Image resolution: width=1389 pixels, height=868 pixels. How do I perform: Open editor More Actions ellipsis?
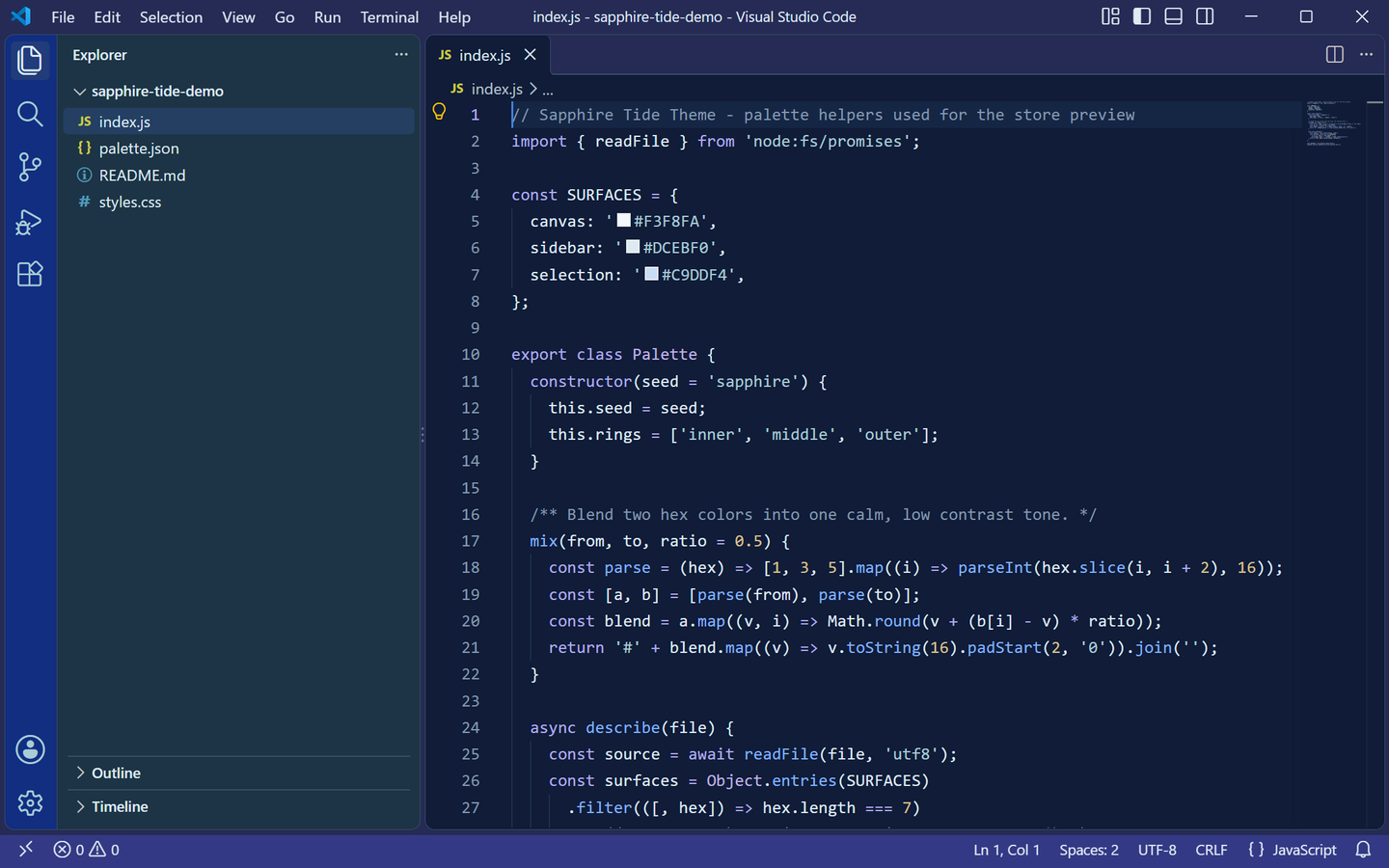1366,55
